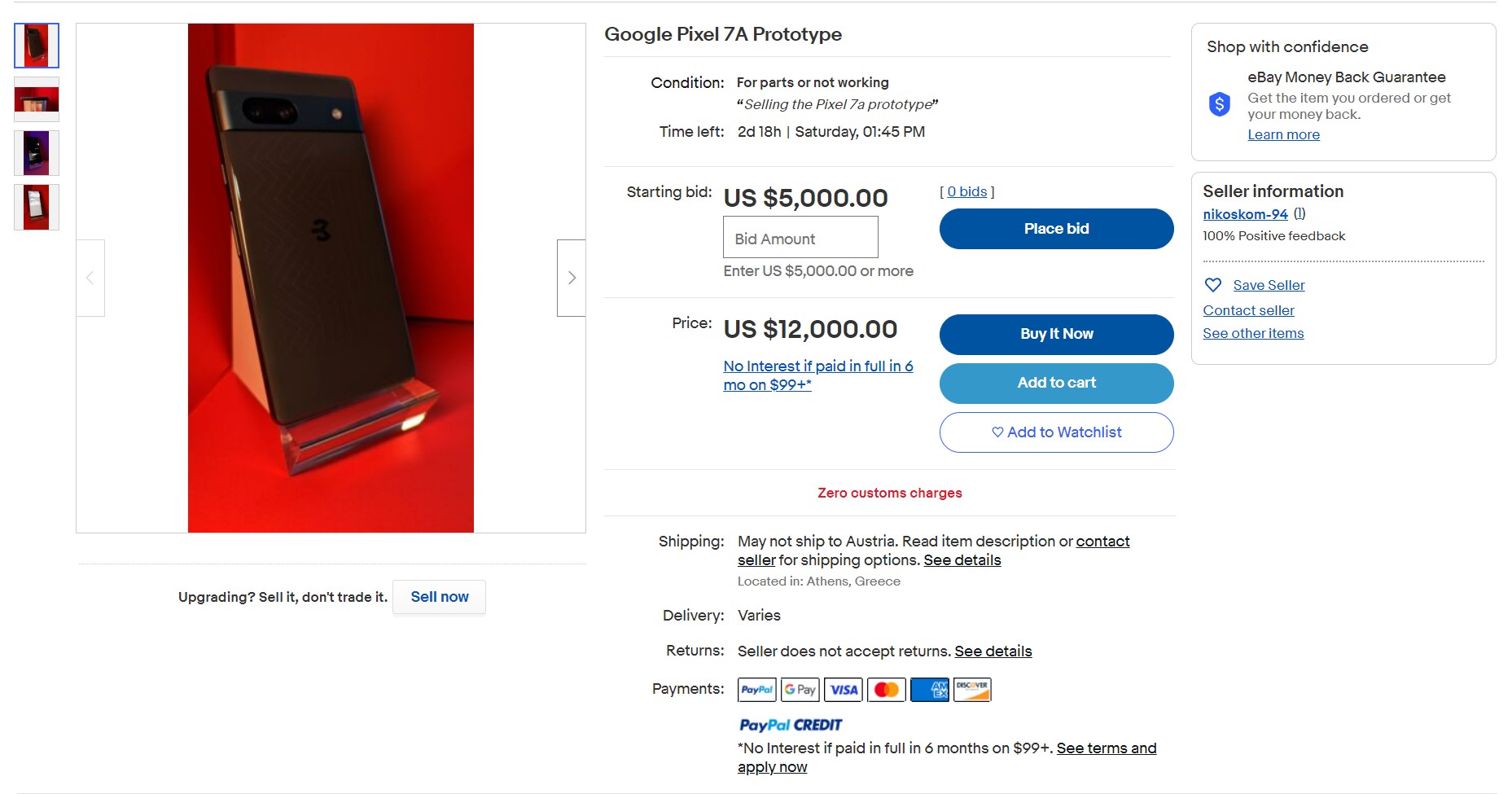Click the Visa card icon
This screenshot has height=794, width=1512.
coord(844,690)
